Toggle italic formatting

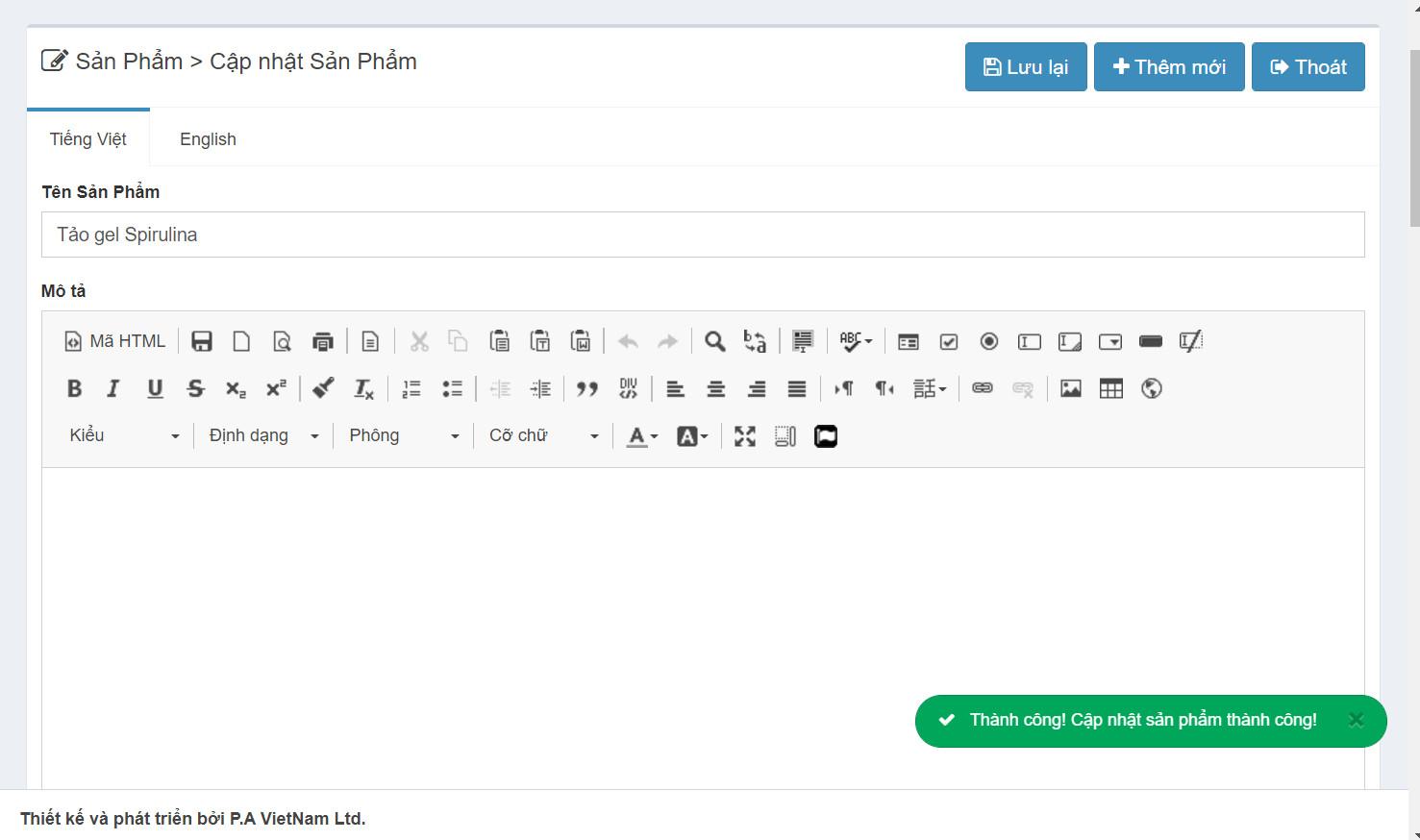pos(113,388)
